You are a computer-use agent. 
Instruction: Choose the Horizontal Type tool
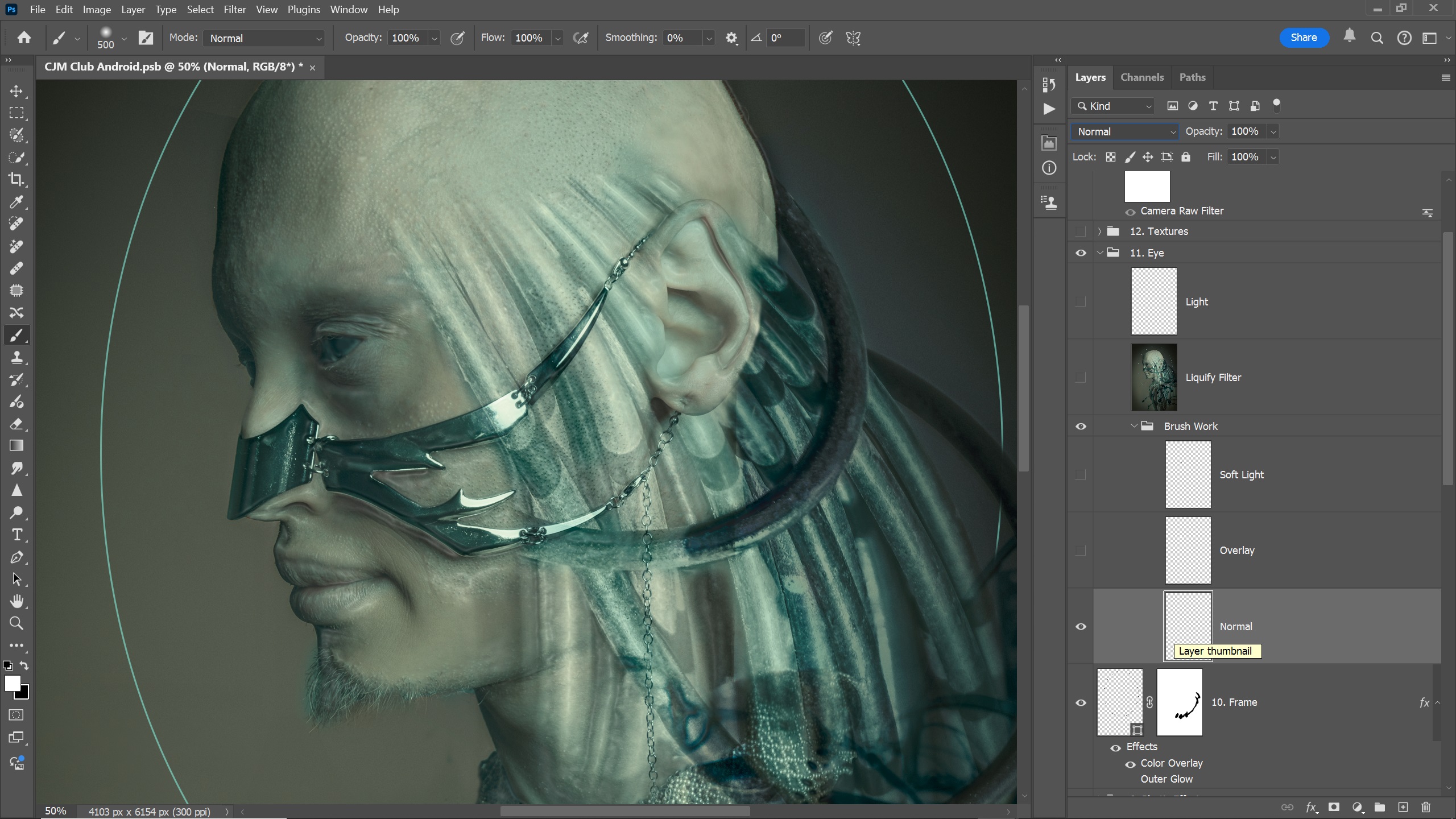16,535
